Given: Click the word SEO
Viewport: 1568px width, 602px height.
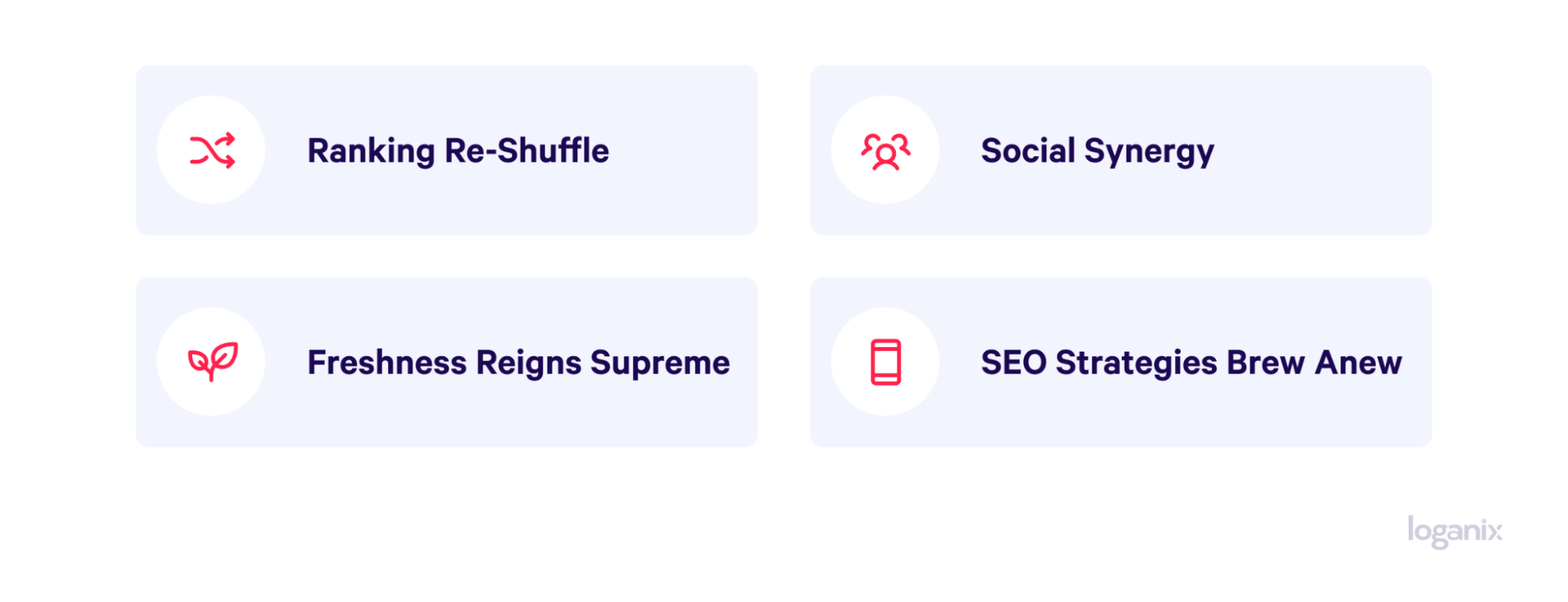Looking at the screenshot, I should [x=1013, y=363].
